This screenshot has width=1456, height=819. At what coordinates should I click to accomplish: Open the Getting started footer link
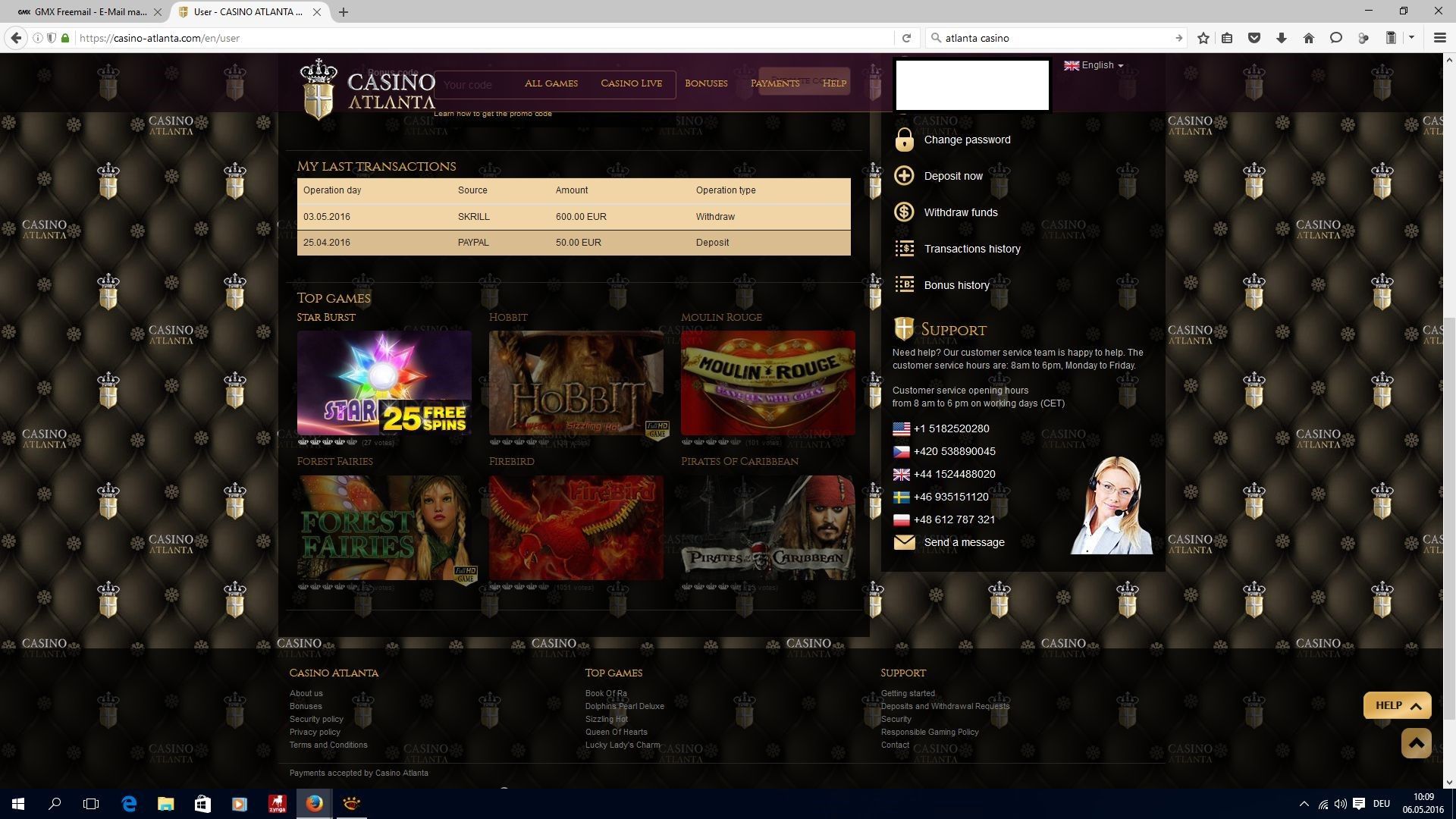[908, 693]
